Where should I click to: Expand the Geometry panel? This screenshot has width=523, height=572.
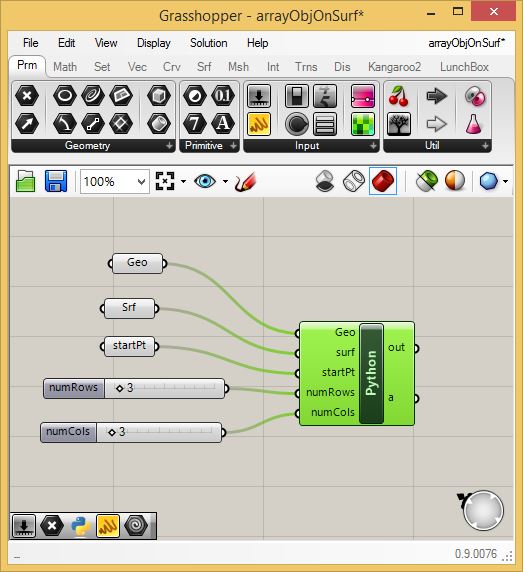[x=169, y=146]
